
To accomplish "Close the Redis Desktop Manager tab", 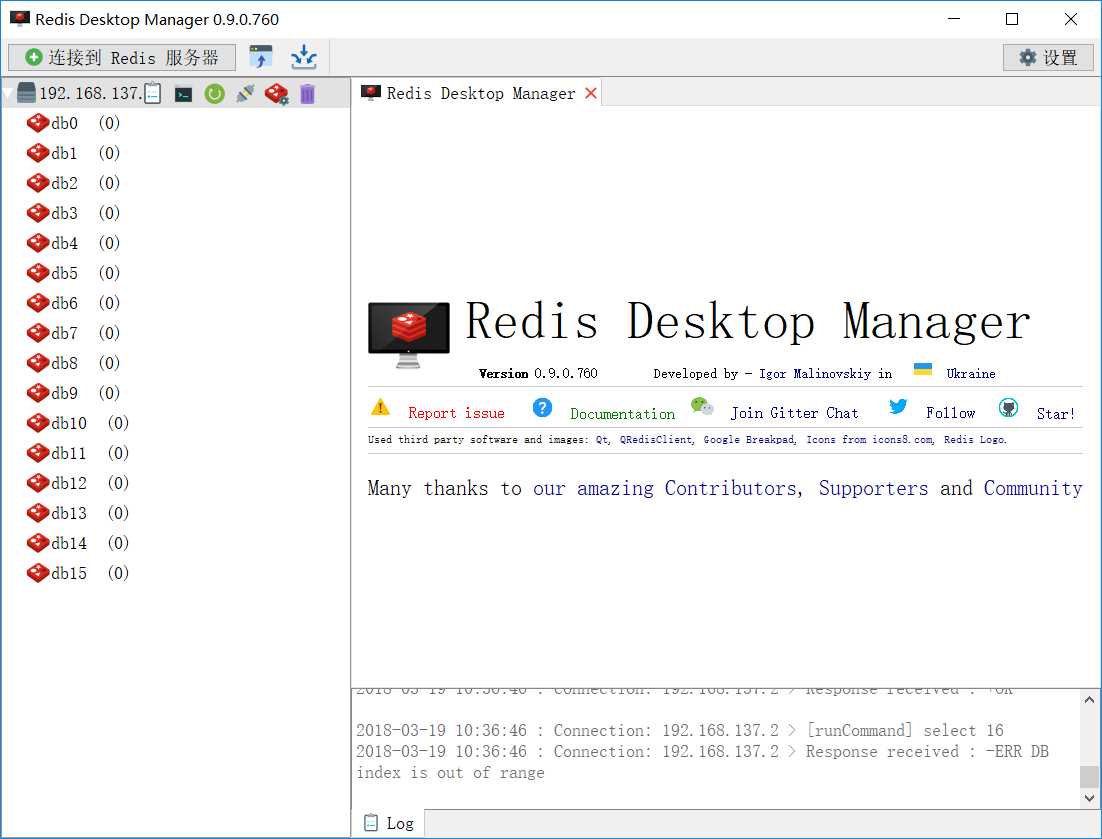I will tap(591, 93).
